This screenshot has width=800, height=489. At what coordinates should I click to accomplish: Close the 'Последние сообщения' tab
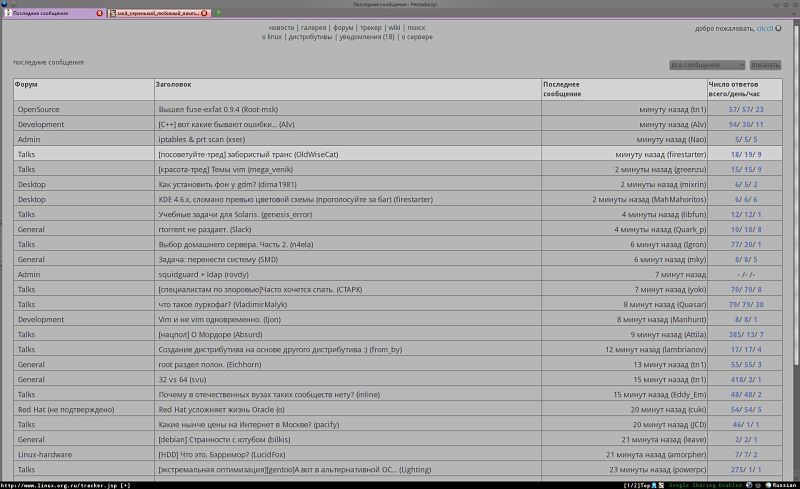click(x=99, y=13)
